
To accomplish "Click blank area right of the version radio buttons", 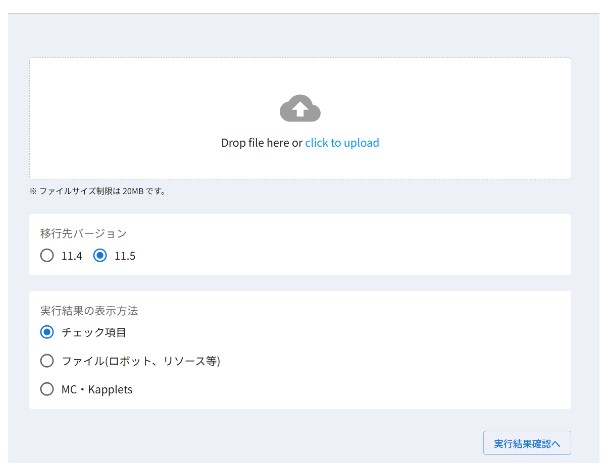I will point(350,256).
